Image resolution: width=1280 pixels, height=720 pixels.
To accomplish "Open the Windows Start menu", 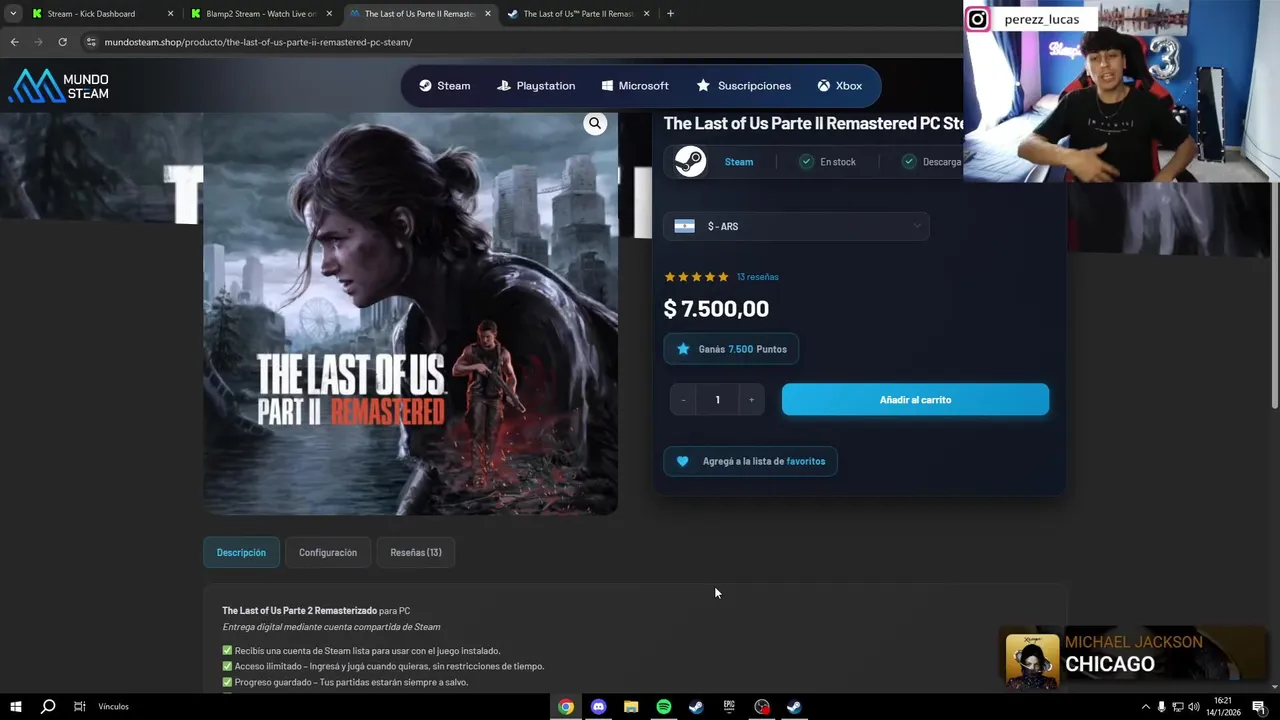I will coord(16,707).
